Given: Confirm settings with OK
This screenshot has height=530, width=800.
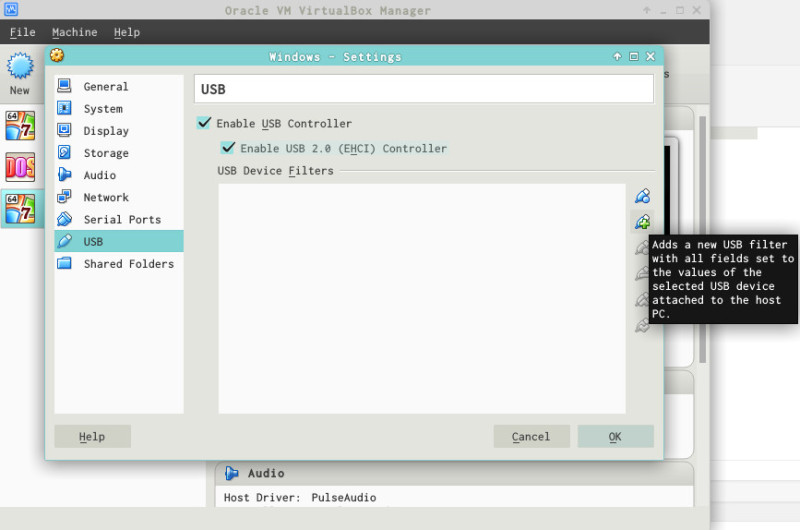Looking at the screenshot, I should point(615,437).
